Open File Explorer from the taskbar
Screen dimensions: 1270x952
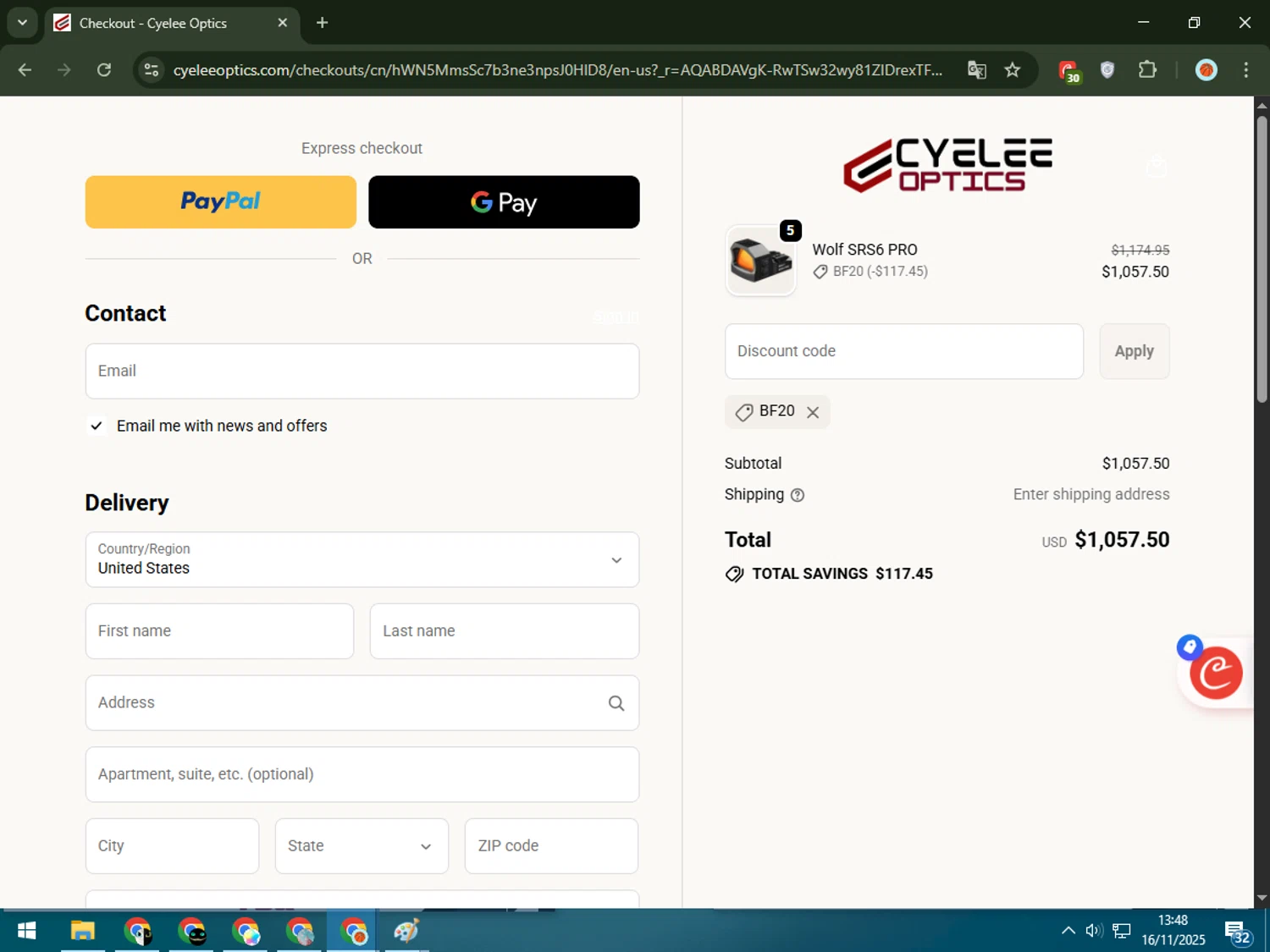(x=82, y=932)
